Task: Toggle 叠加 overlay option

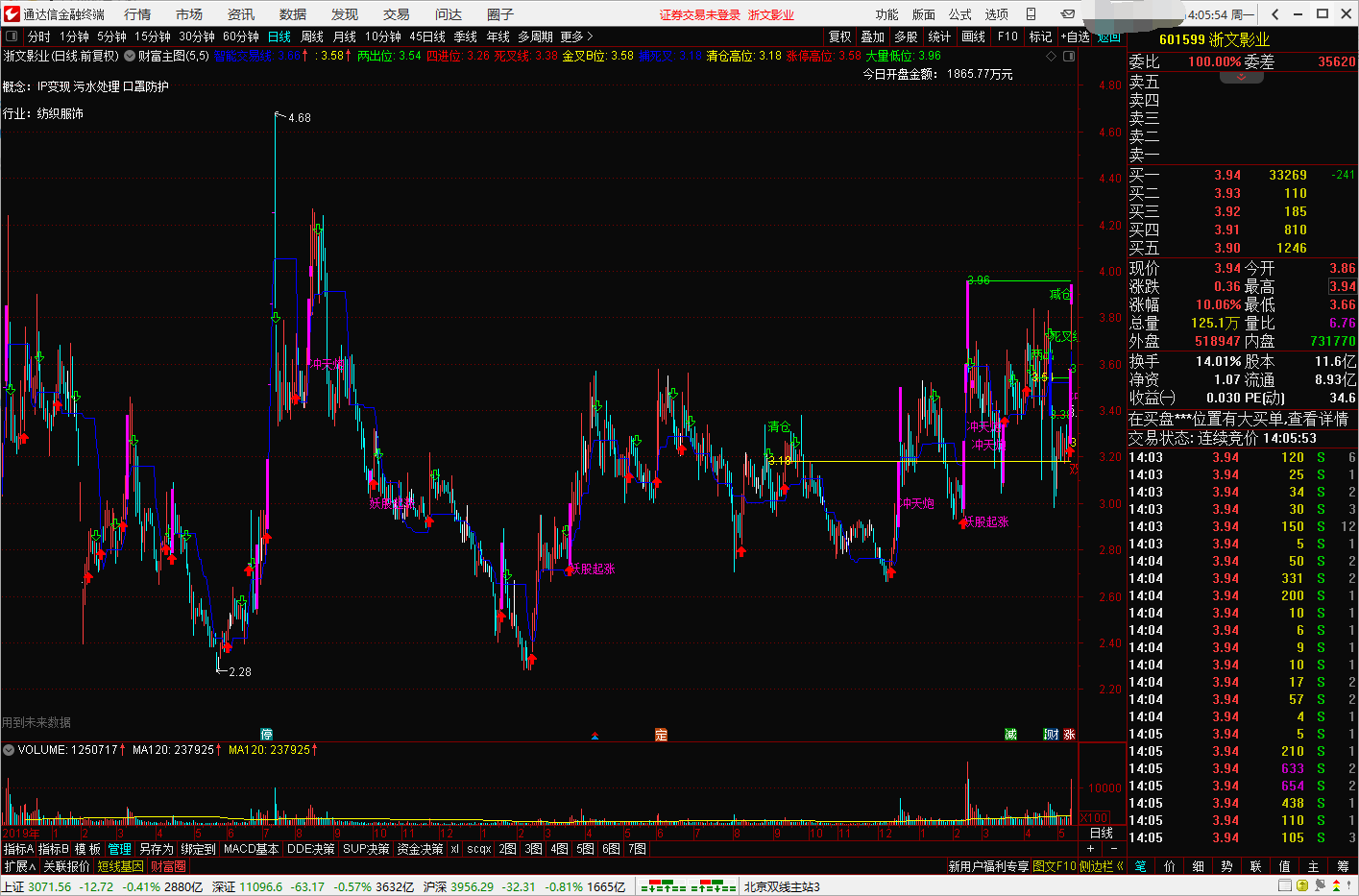Action: (873, 36)
